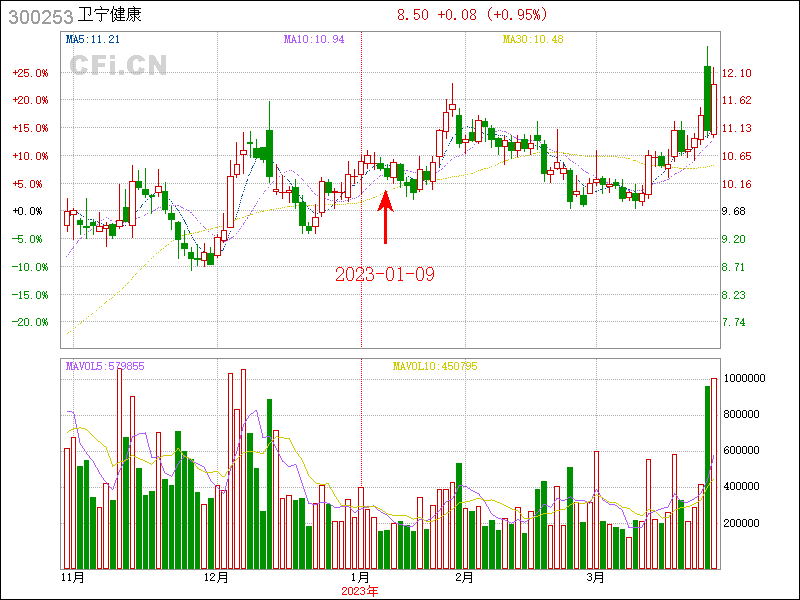This screenshot has height=600, width=800.
Task: Click the stock code 300253
Action: 39,16
